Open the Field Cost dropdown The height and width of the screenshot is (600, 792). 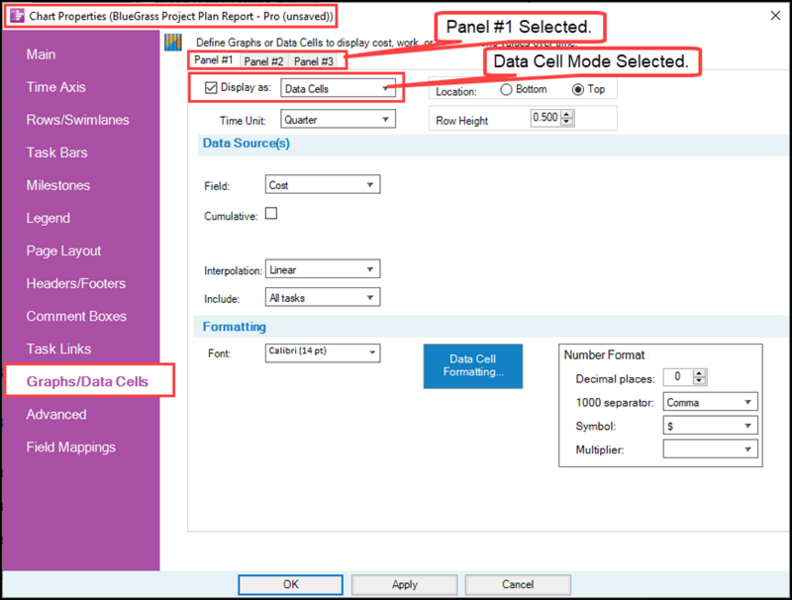(323, 185)
